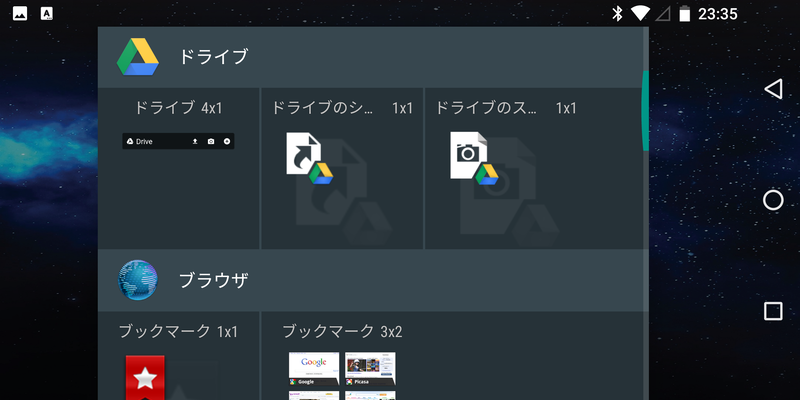The image size is (800, 400).
Task: Tap the Google bookmark thumbnail
Action: pos(314,368)
